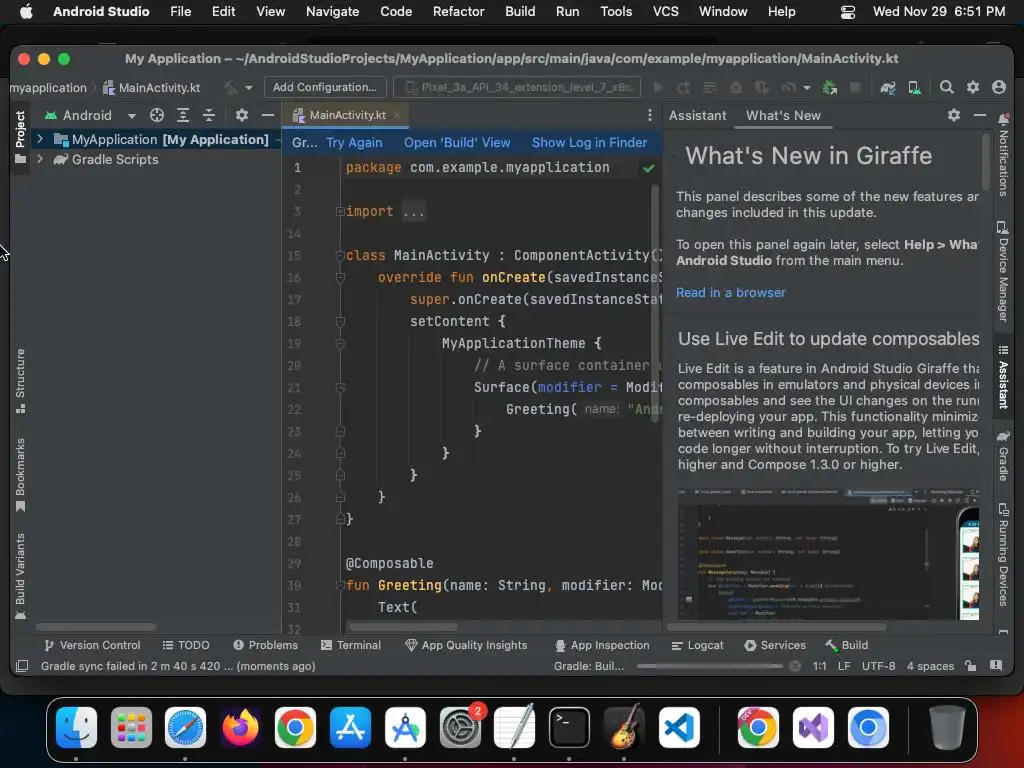Click green inspection checkmark in editor

(648, 168)
